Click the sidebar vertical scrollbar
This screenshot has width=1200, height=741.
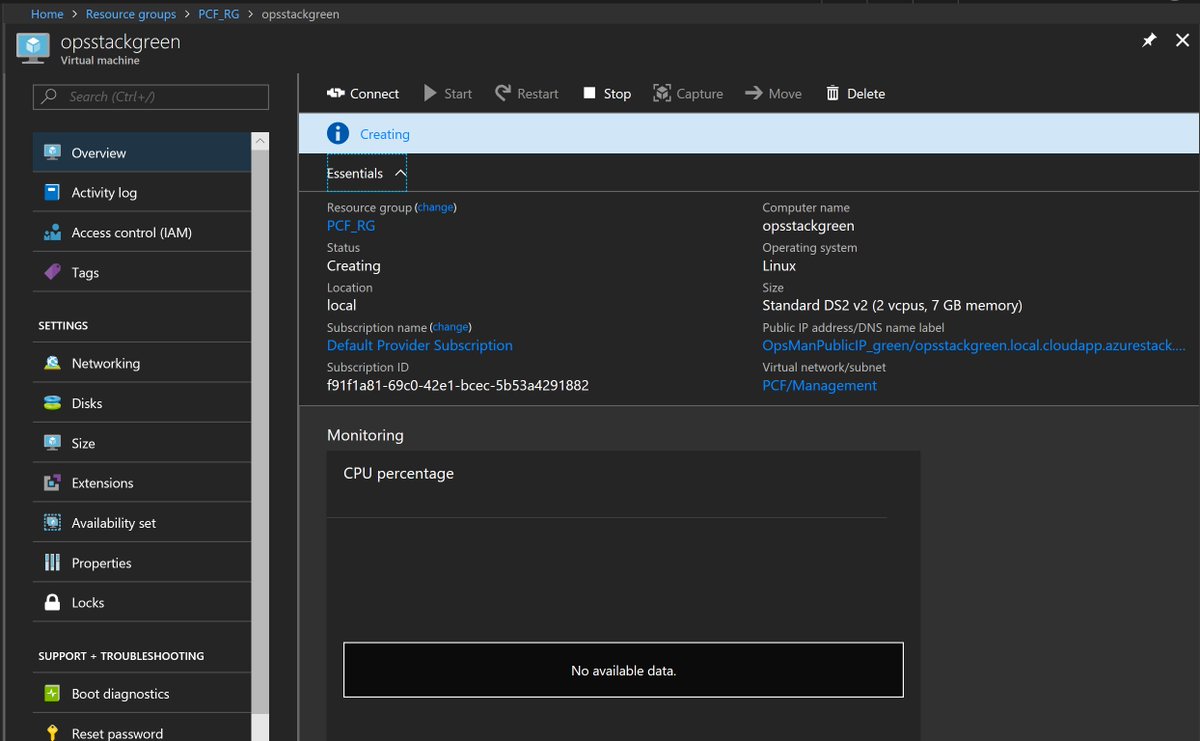click(x=260, y=430)
